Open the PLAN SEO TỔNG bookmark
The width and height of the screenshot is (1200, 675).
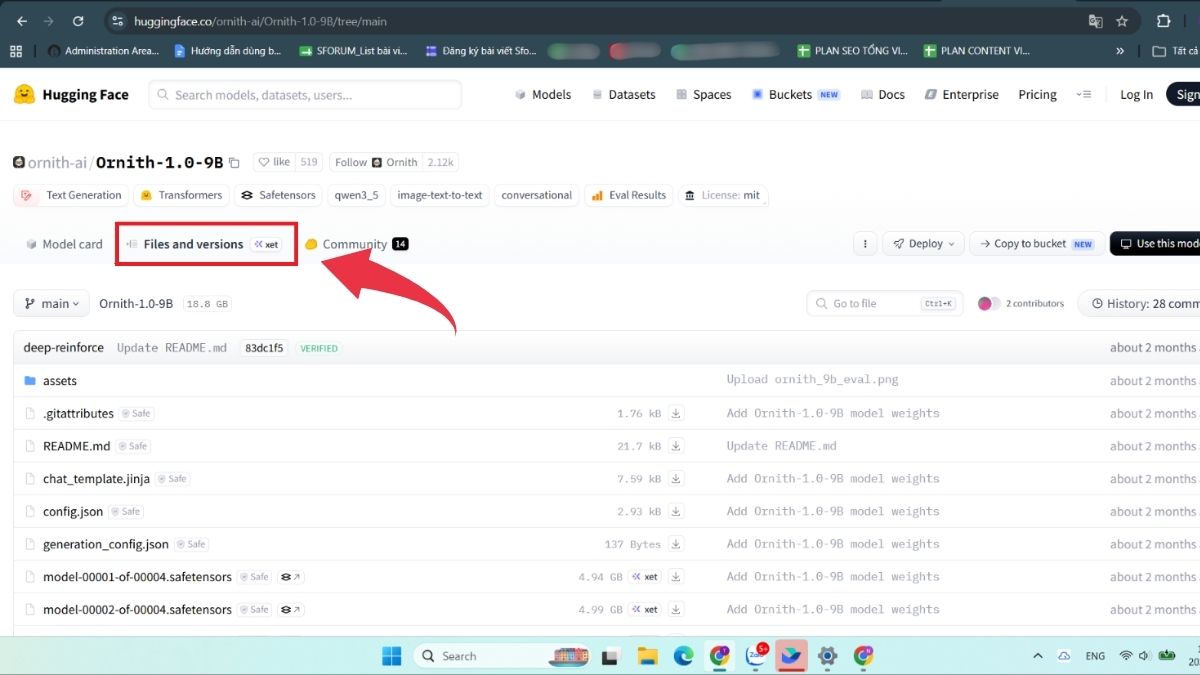pyautogui.click(x=853, y=50)
